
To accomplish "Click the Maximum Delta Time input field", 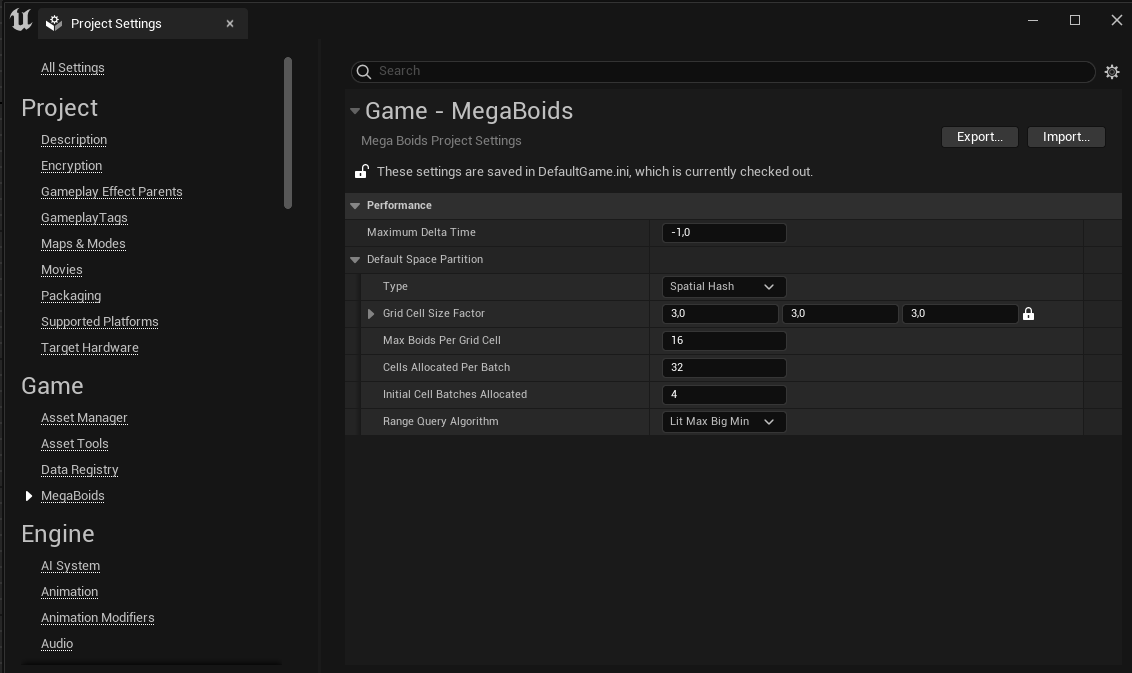I will point(723,232).
